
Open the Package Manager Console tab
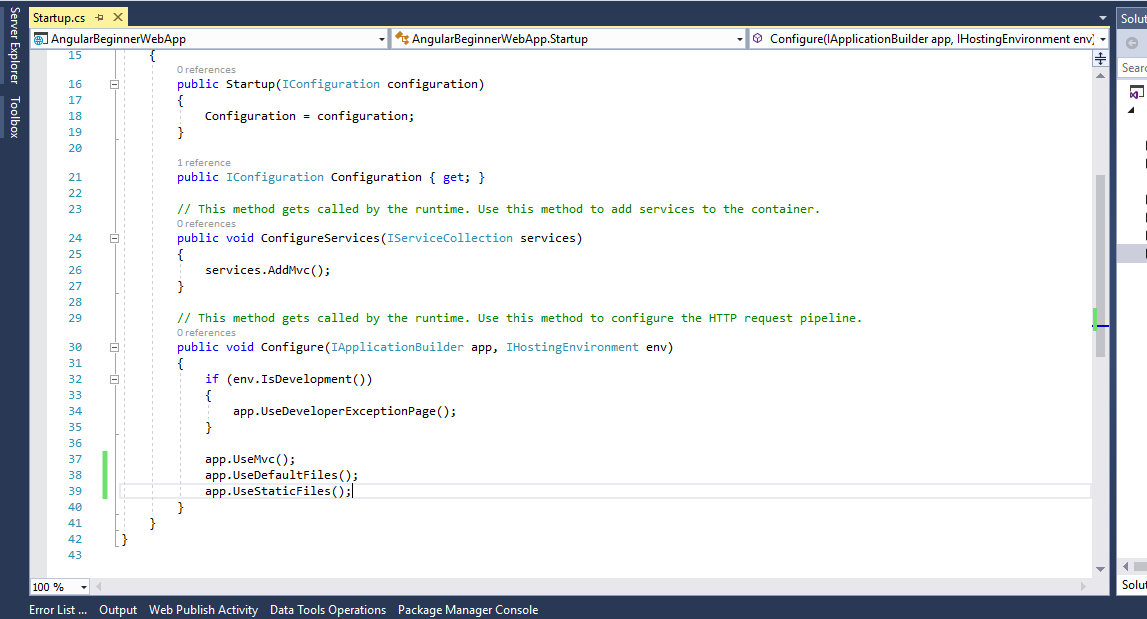click(467, 610)
